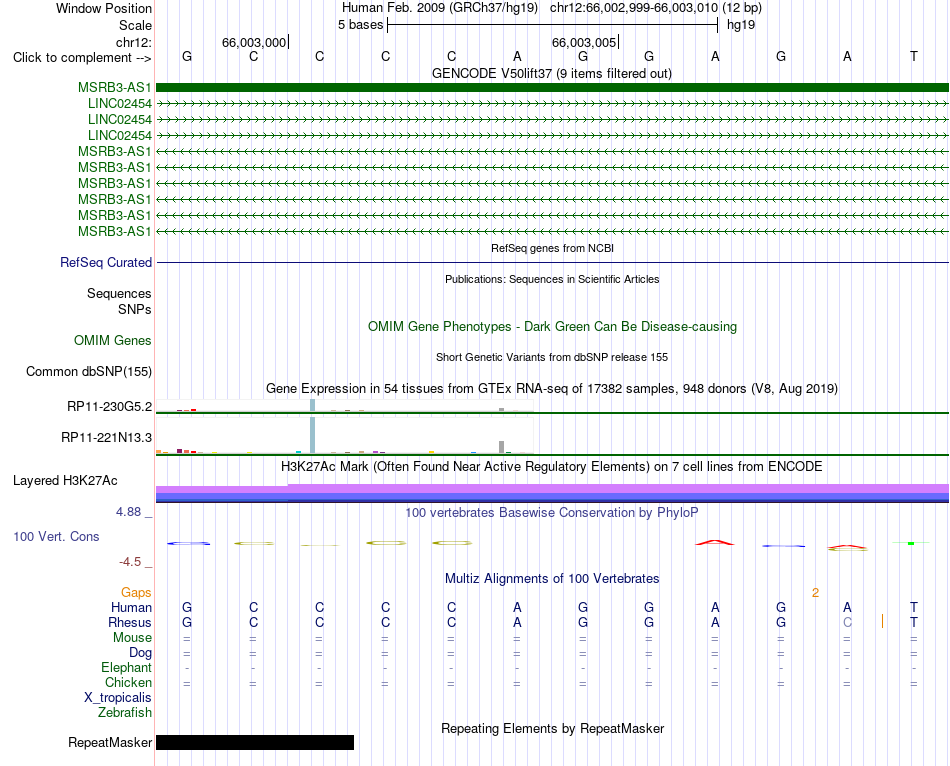Open the 'RefSeq genes from NCBI' title
The height and width of the screenshot is (766, 950).
click(552, 248)
